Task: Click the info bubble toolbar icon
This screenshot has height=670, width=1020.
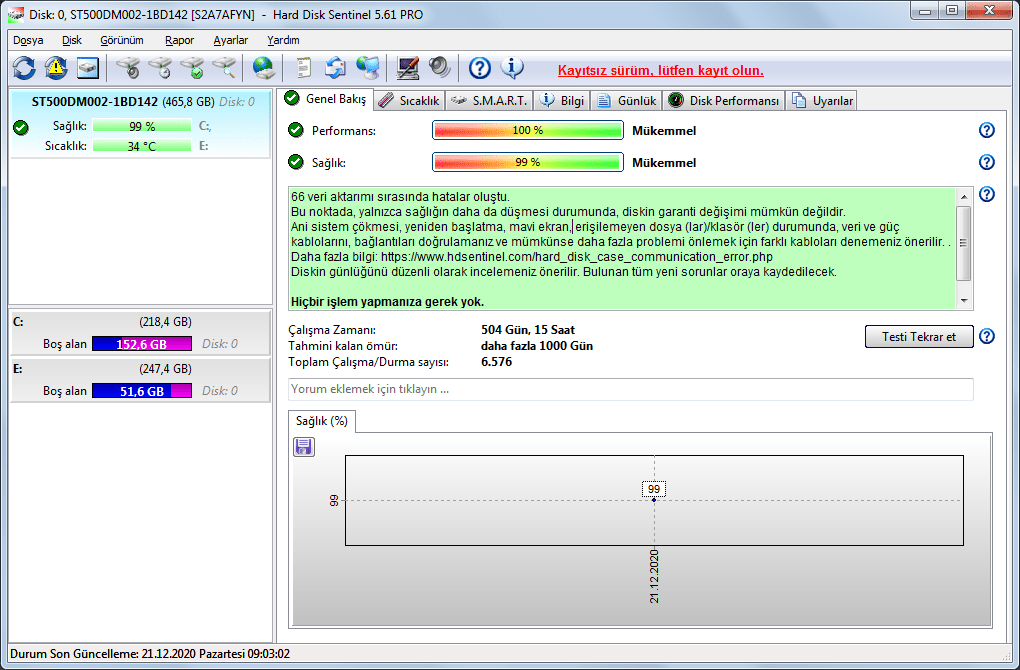Action: click(x=512, y=68)
